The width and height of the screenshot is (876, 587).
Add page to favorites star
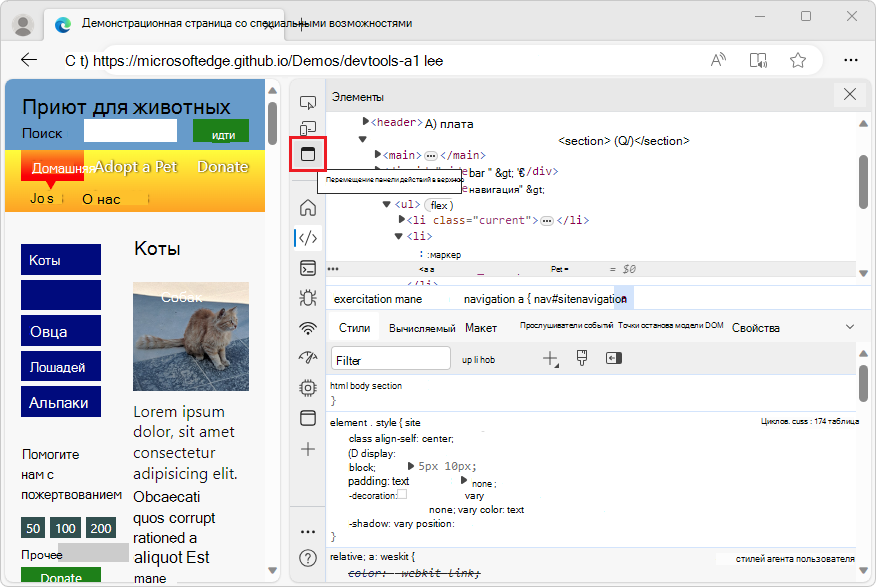pos(798,60)
